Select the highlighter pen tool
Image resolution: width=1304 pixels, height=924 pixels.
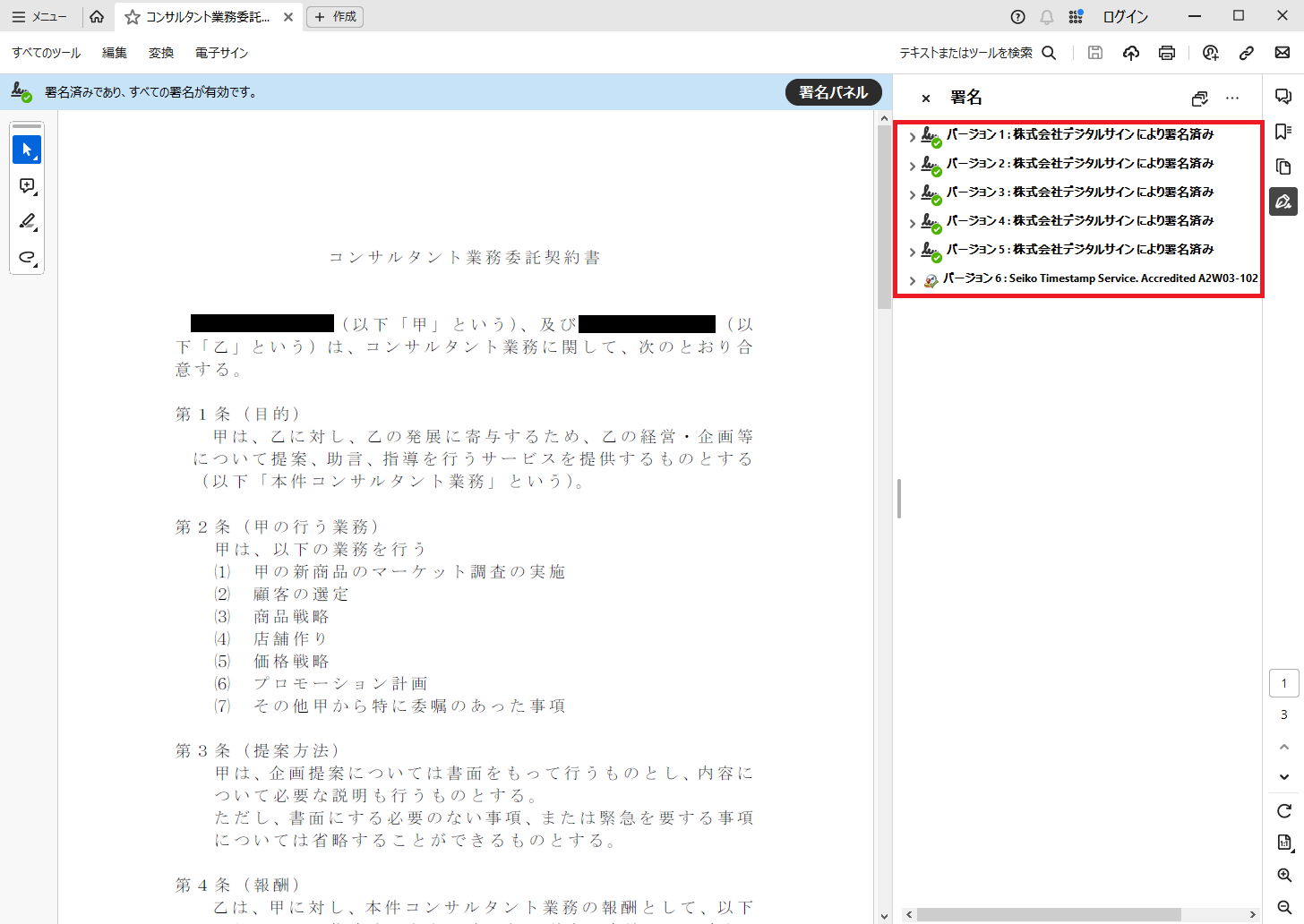[x=27, y=221]
